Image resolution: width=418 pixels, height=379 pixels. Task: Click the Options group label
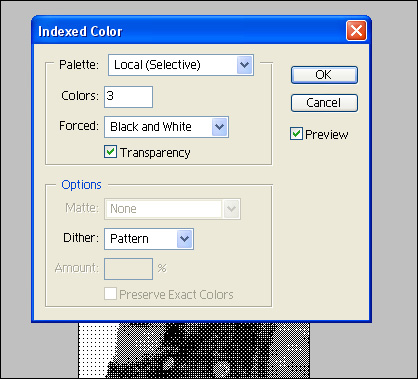pos(81,185)
